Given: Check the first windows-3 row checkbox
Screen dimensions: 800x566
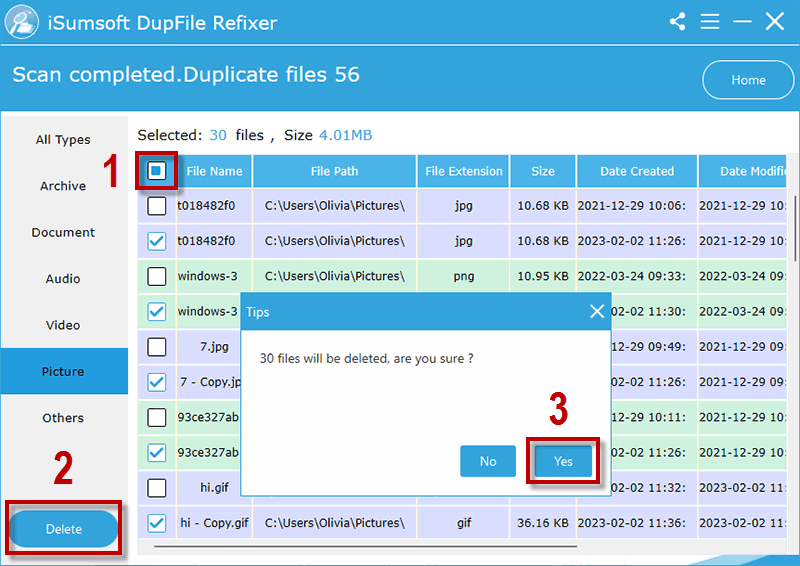Looking at the screenshot, I should [157, 276].
